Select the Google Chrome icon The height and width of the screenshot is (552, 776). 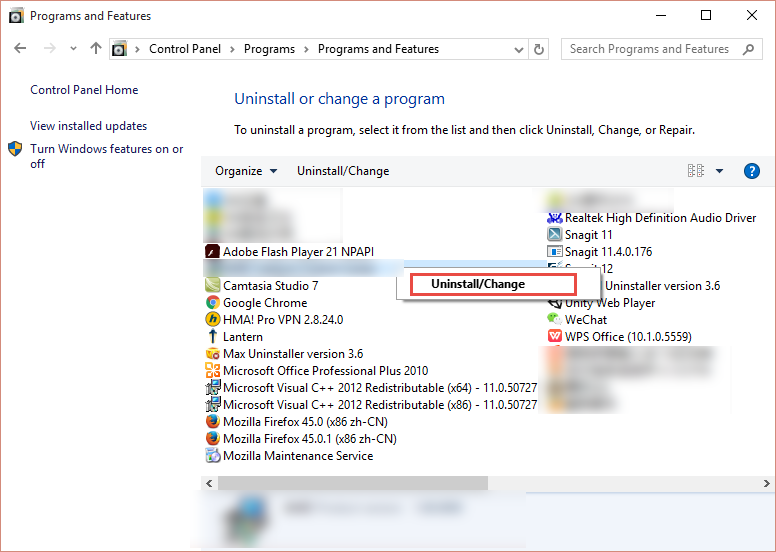click(x=213, y=302)
